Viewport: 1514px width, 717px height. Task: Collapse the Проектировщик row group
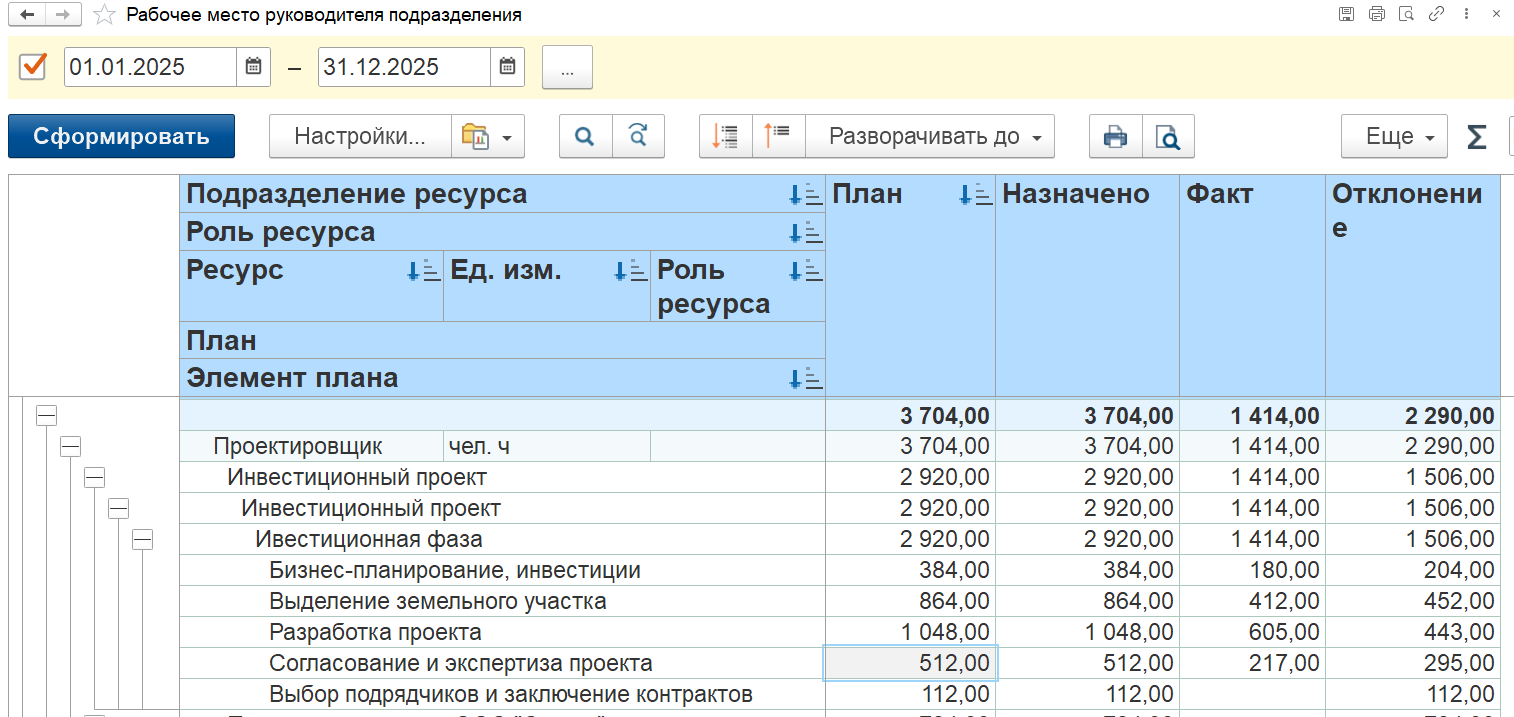coord(70,447)
